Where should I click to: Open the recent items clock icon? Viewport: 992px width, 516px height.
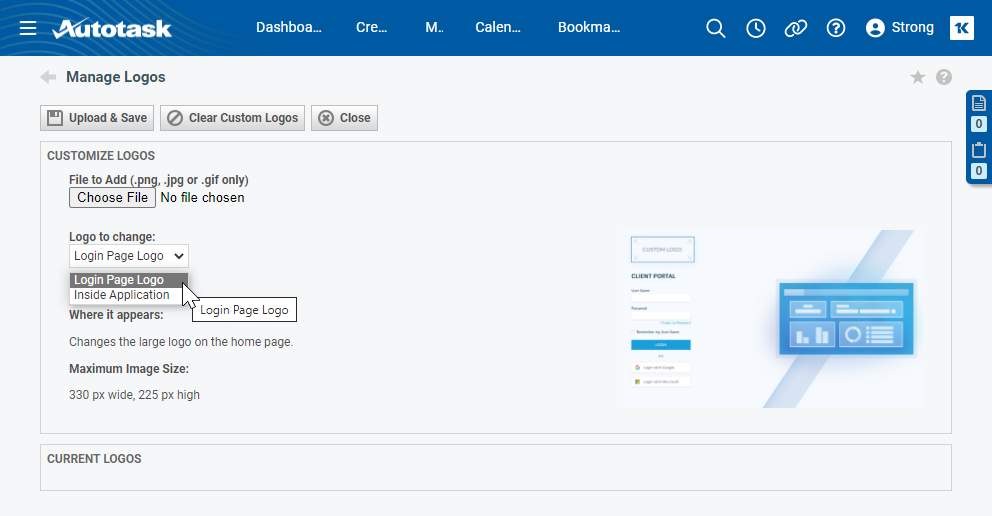[756, 28]
